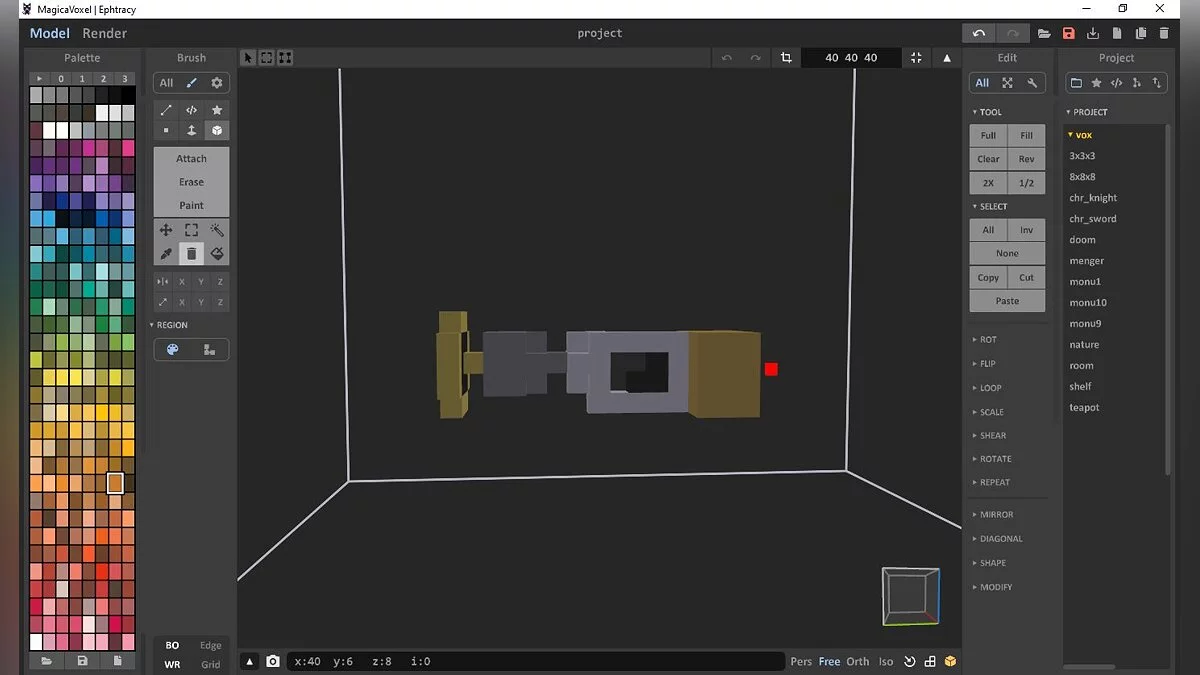Viewport: 1200px width, 675px height.
Task: Click the crop model size icon
Action: (786, 58)
